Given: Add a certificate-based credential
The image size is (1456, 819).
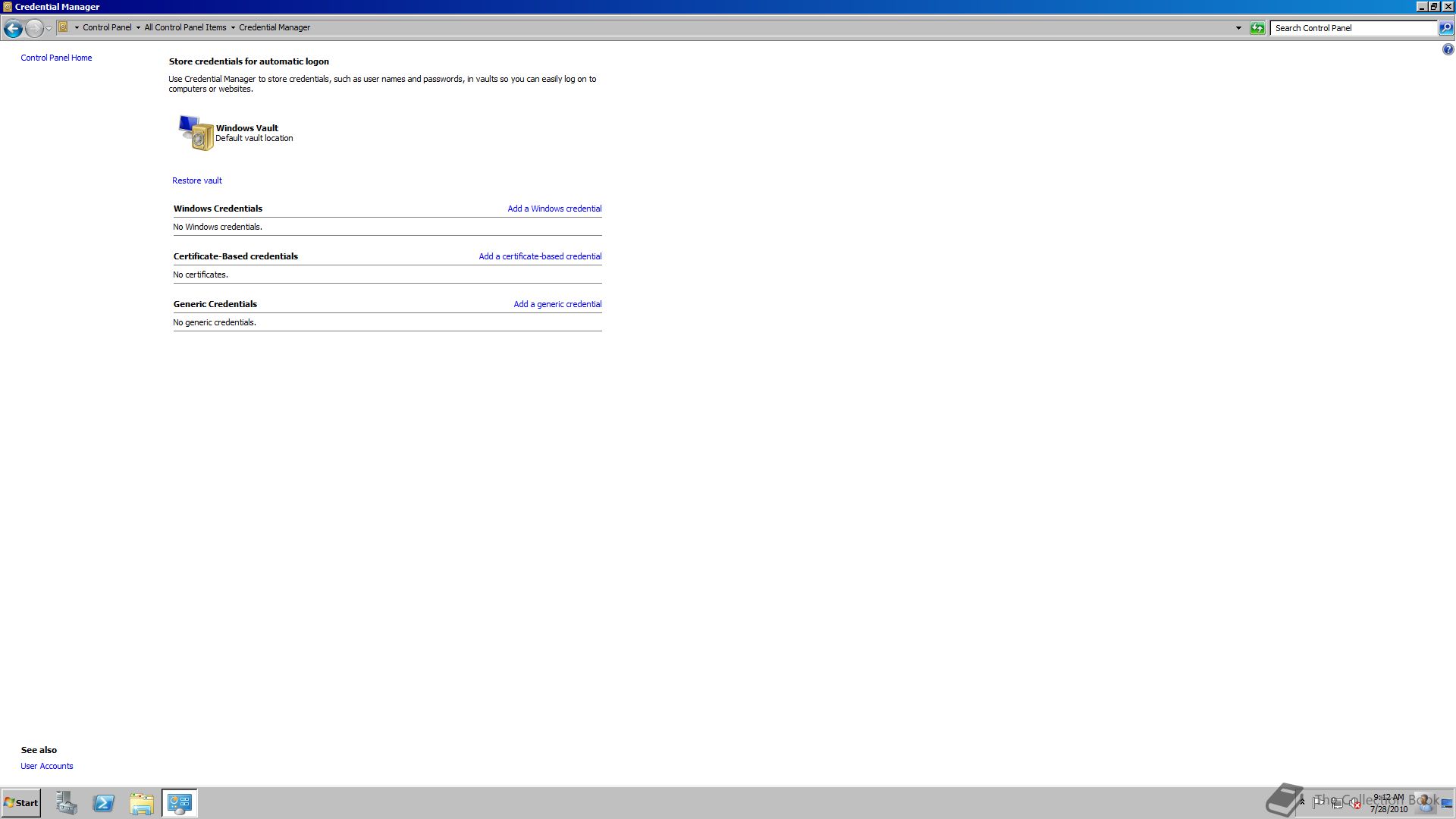Looking at the screenshot, I should coord(540,256).
